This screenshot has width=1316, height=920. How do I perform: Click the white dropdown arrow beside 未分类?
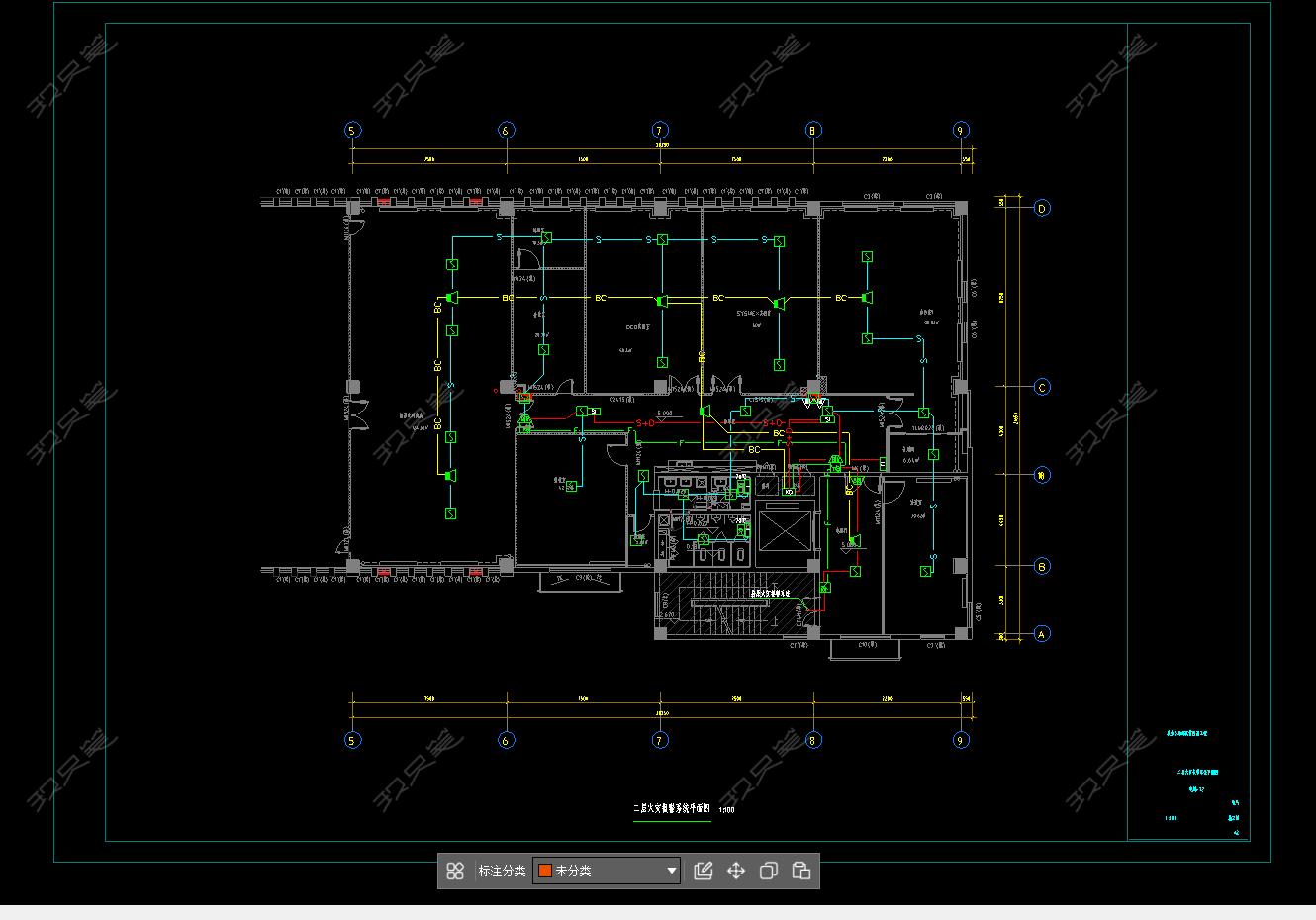[x=671, y=871]
